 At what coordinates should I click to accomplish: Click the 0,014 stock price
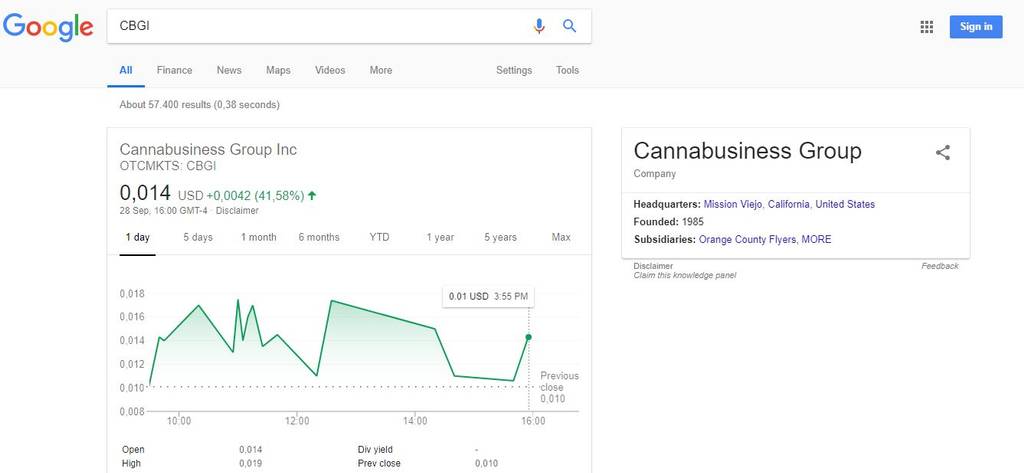[145, 193]
